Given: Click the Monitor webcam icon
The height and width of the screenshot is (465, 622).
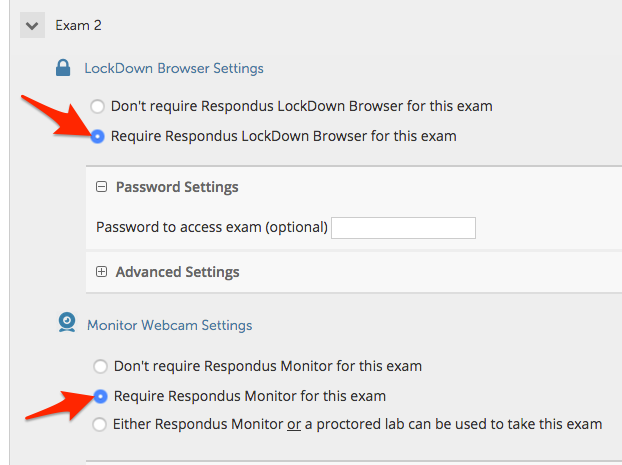Looking at the screenshot, I should click(67, 322).
